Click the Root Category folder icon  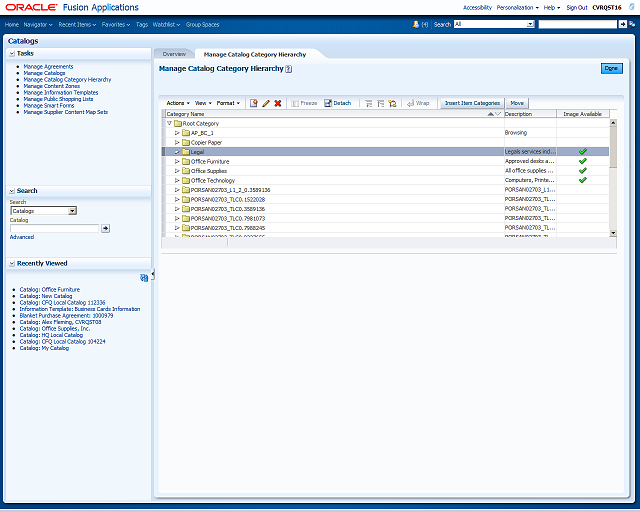(178, 123)
